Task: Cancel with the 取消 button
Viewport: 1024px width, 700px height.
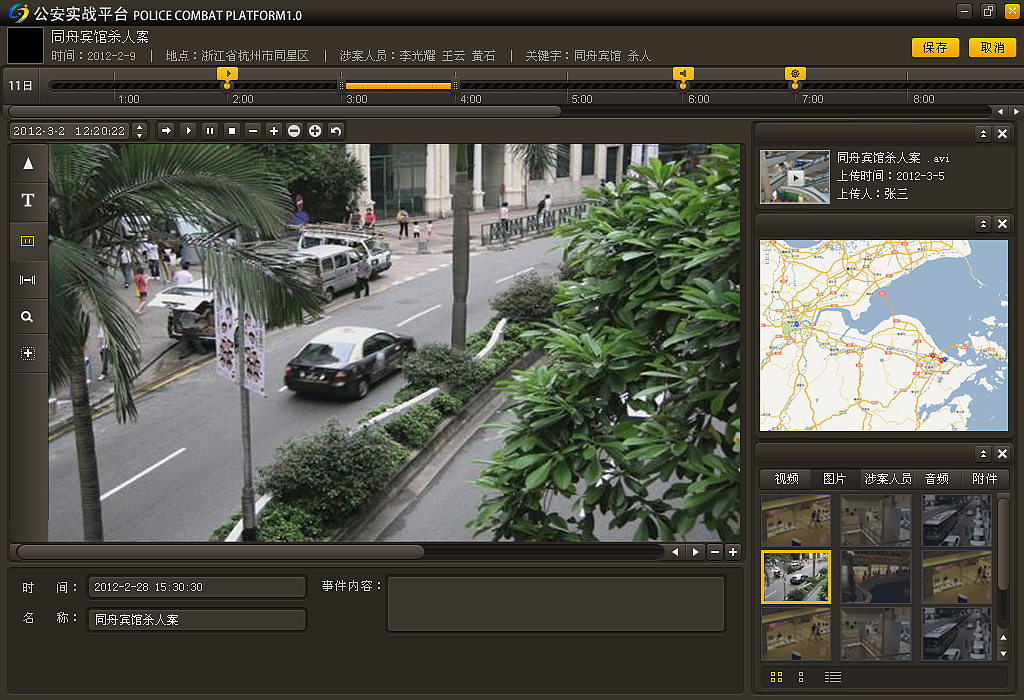Action: pos(992,48)
